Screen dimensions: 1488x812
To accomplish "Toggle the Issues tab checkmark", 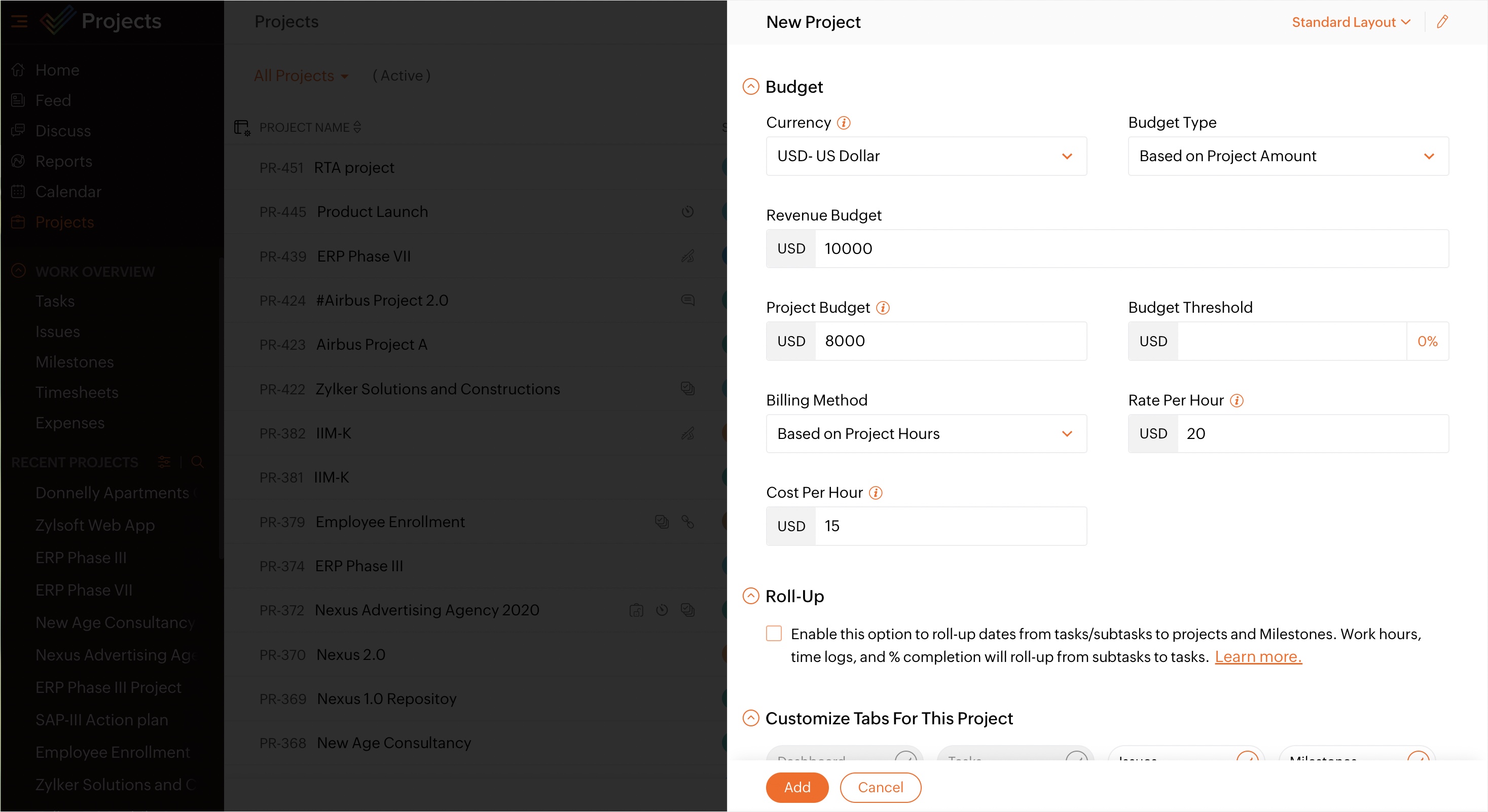I will (x=1247, y=757).
